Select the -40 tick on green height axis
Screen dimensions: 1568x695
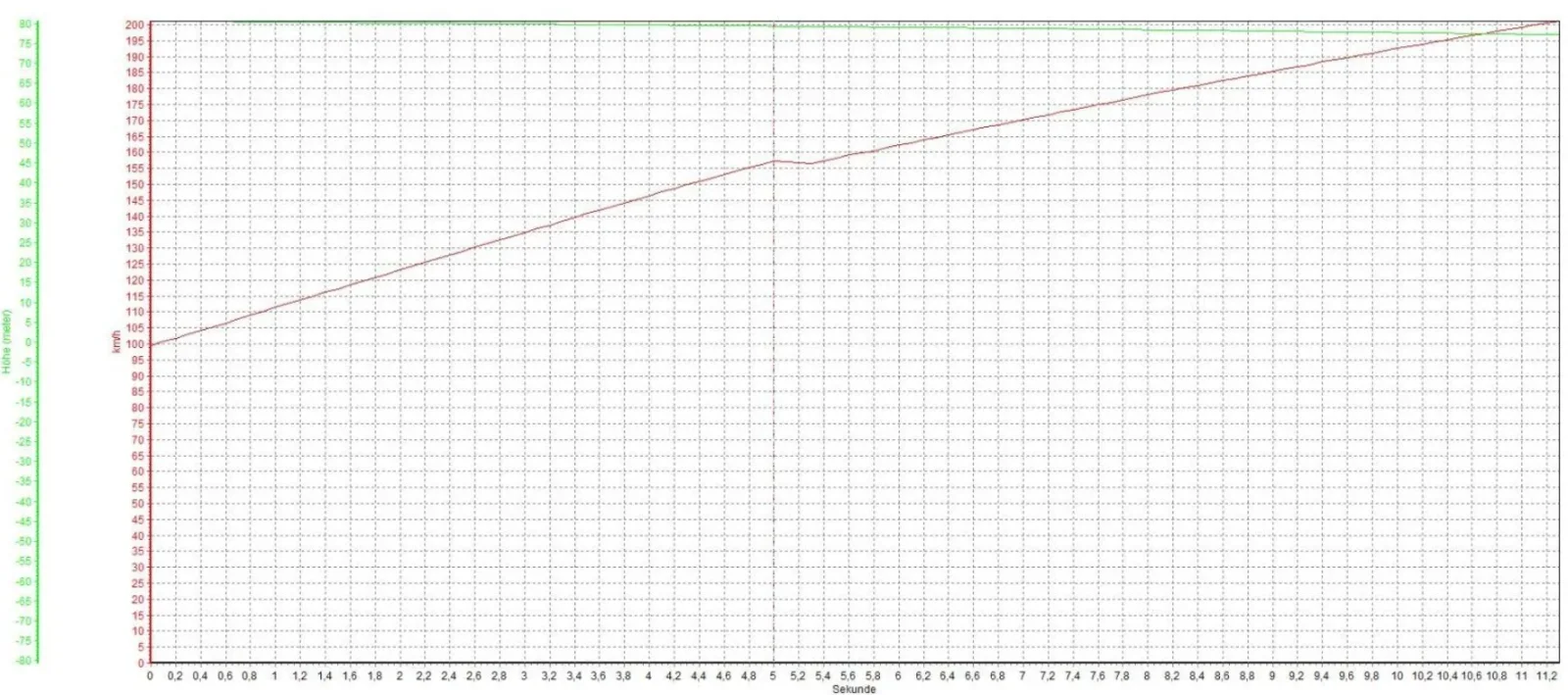coord(23,502)
